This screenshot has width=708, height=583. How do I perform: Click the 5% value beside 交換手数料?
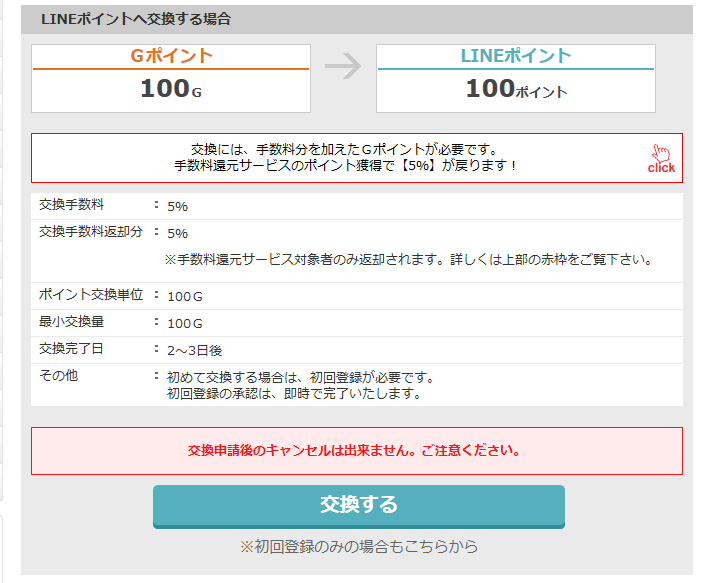(x=177, y=206)
